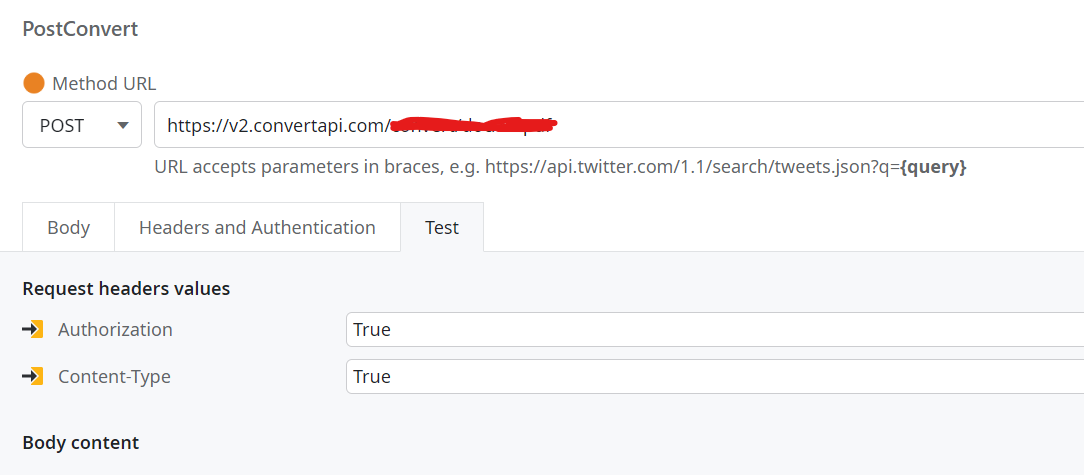1084x475 pixels.
Task: Open the Headers and Authentication tab
Action: point(257,227)
